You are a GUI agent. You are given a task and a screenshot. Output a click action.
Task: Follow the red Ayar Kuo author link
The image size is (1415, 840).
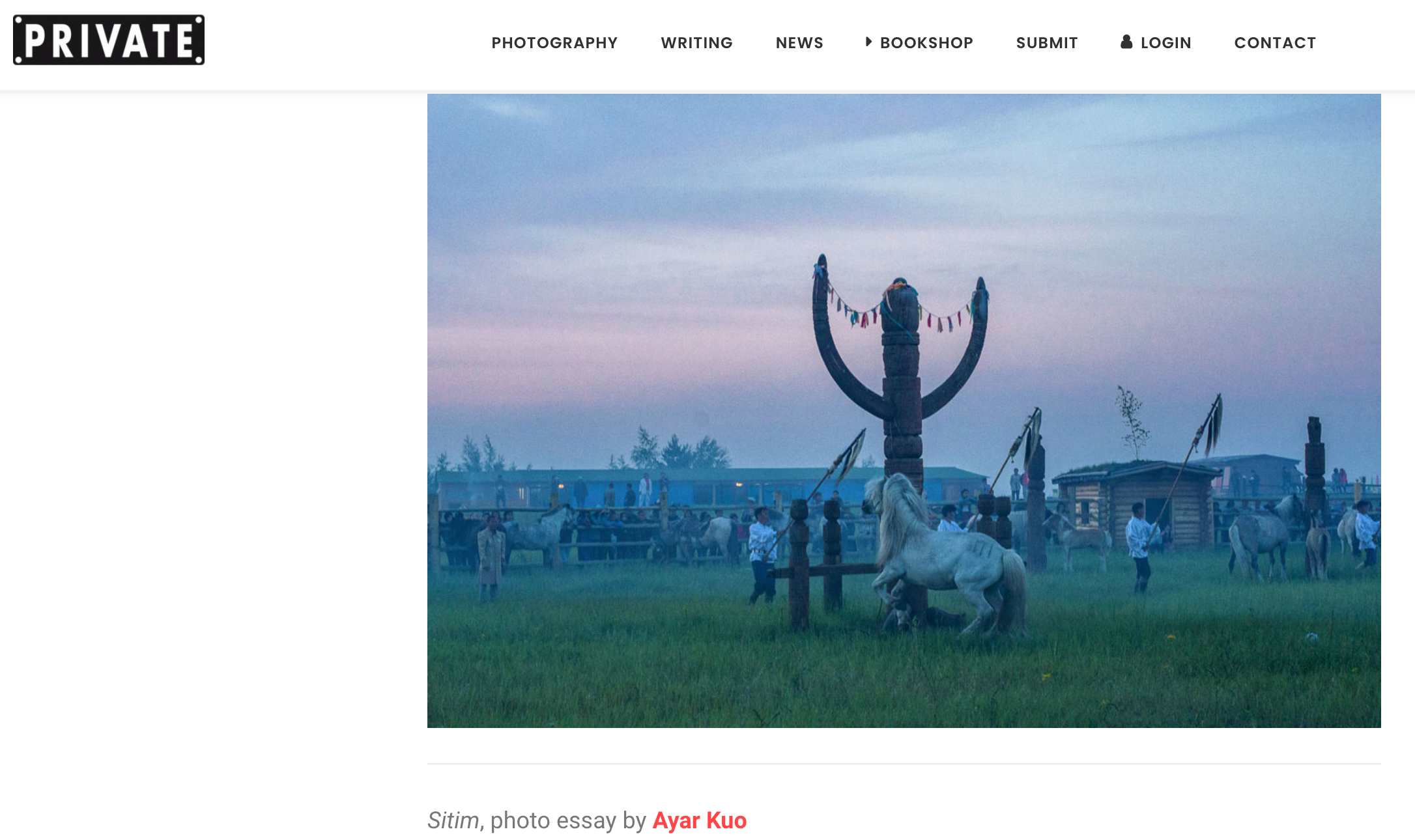[x=700, y=820]
